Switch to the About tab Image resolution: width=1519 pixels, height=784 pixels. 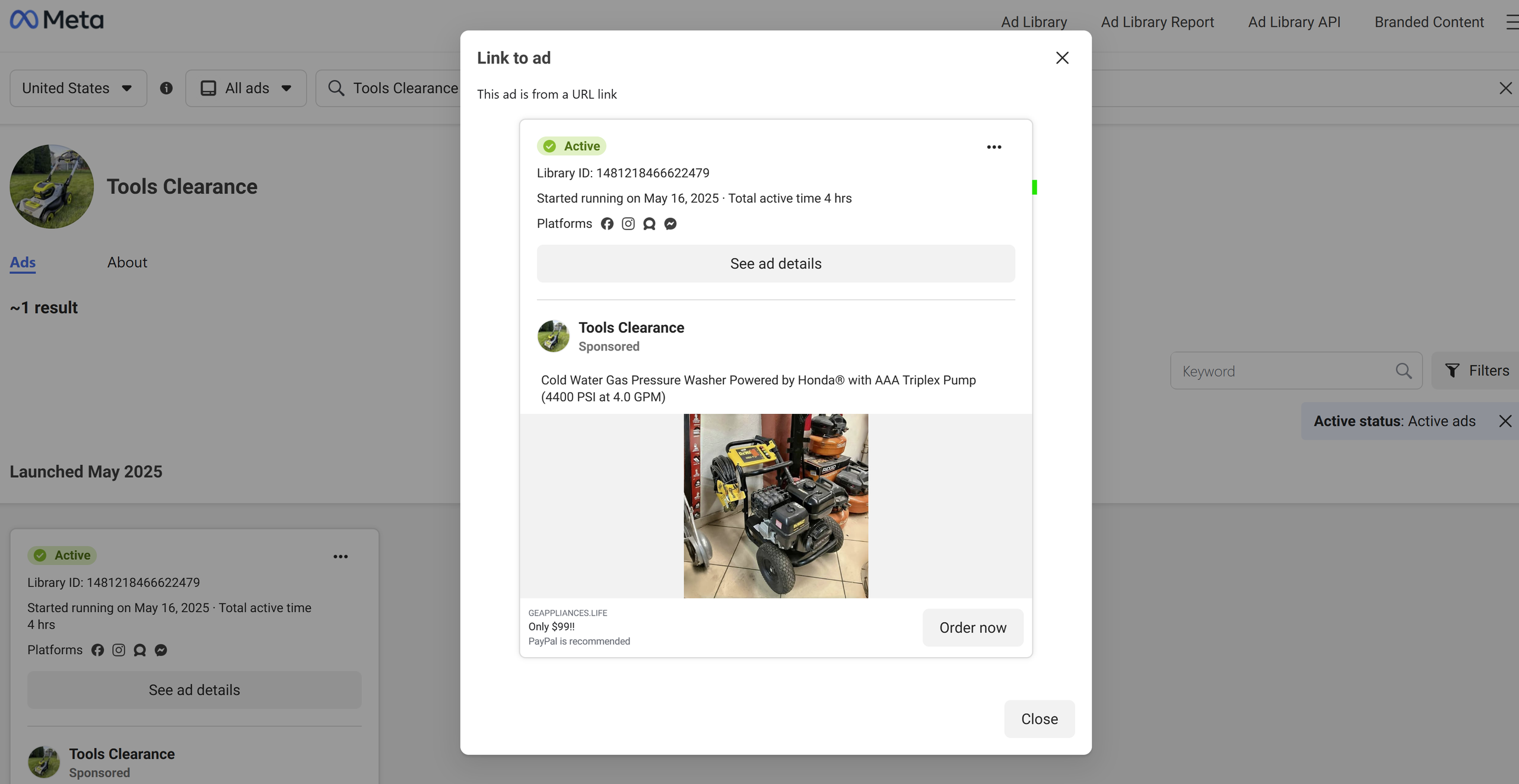click(x=127, y=262)
